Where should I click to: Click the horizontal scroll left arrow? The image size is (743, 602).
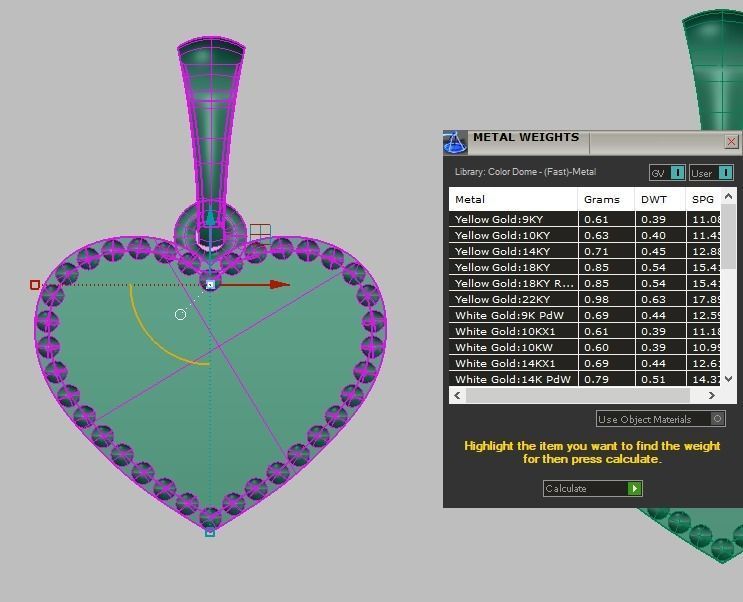tap(457, 395)
